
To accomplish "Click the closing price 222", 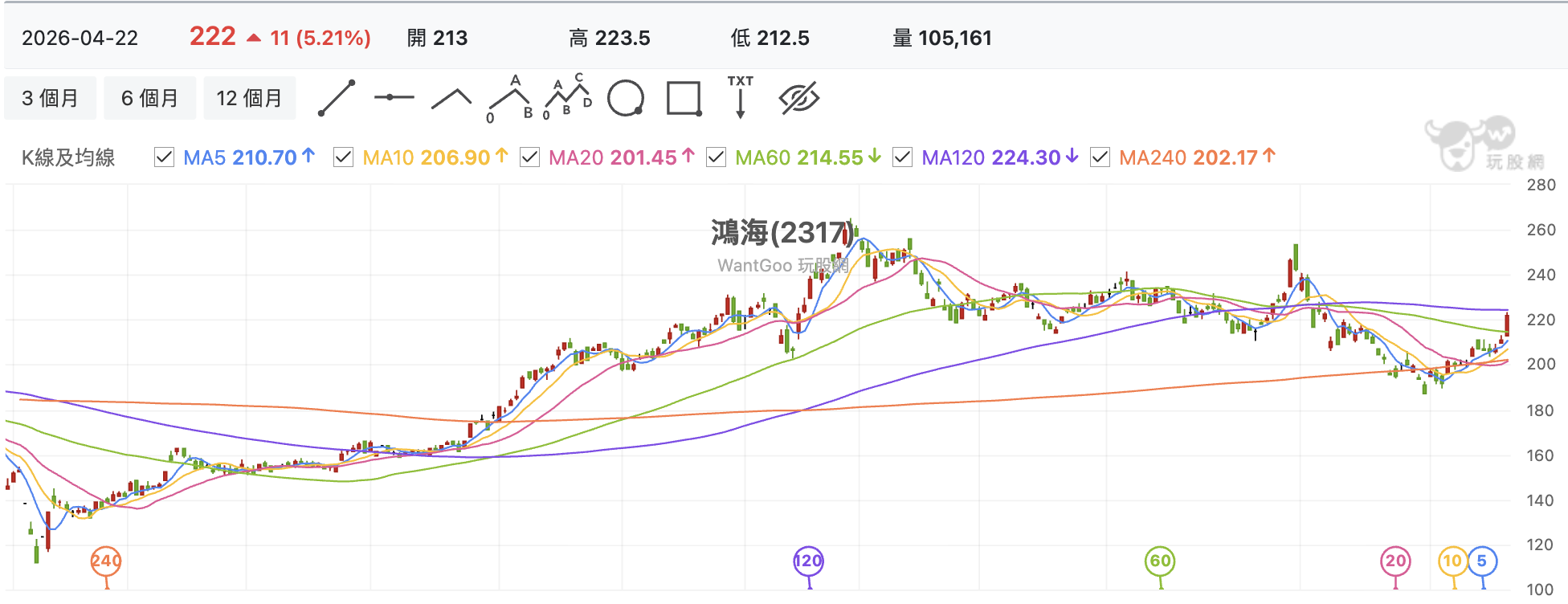I will 213,36.
